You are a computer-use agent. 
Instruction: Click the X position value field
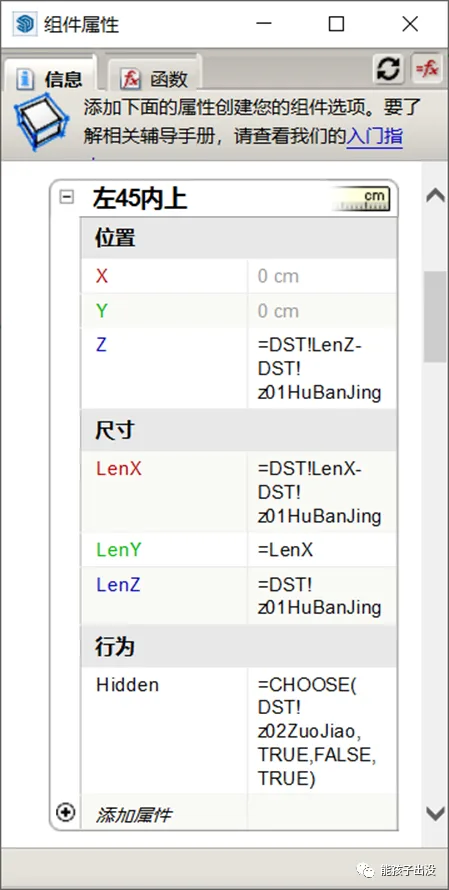pyautogui.click(x=322, y=276)
